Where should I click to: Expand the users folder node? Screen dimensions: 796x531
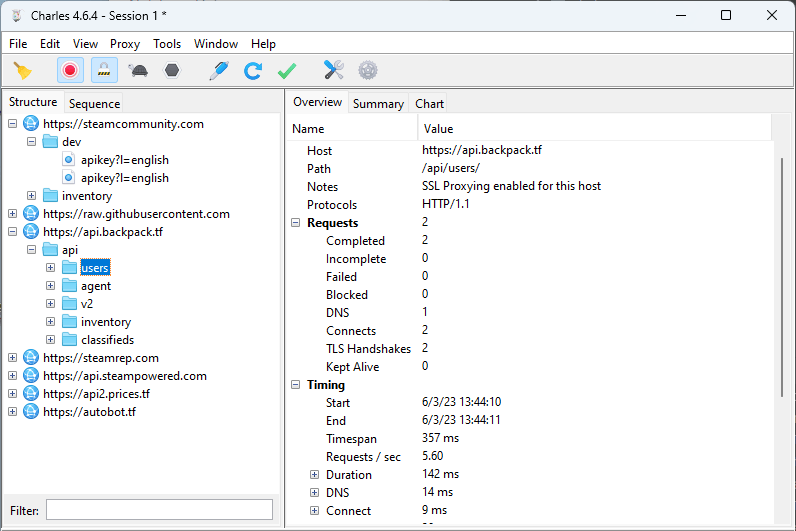50,267
